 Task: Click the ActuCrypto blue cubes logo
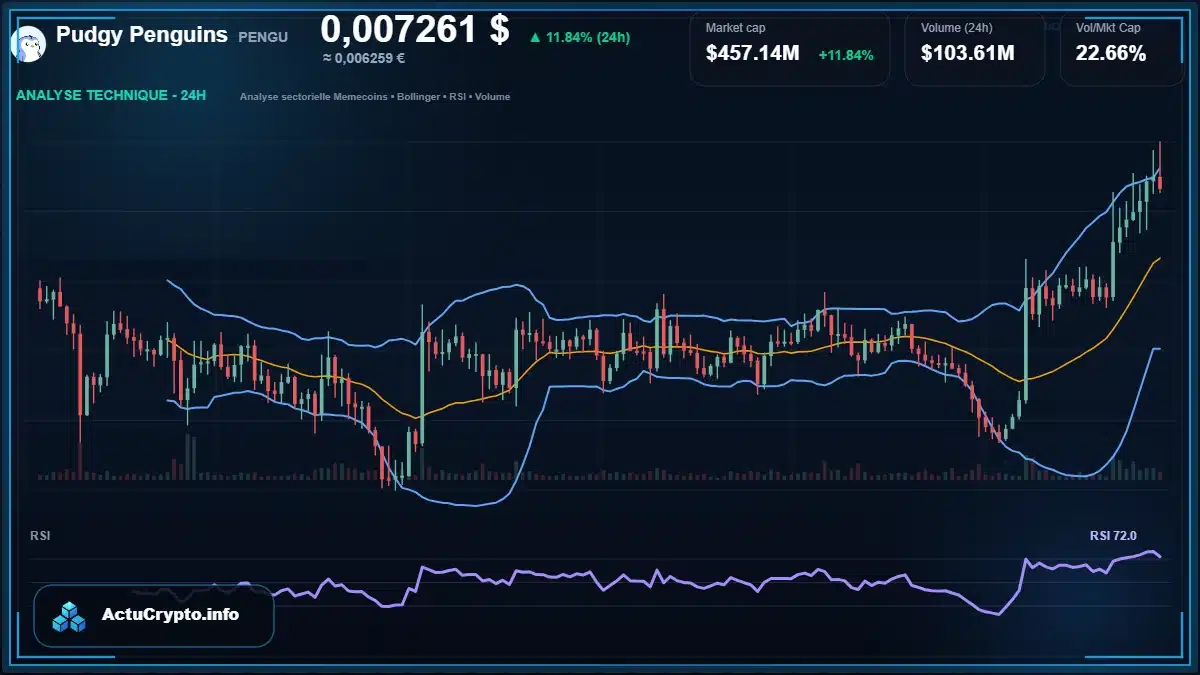click(x=70, y=616)
